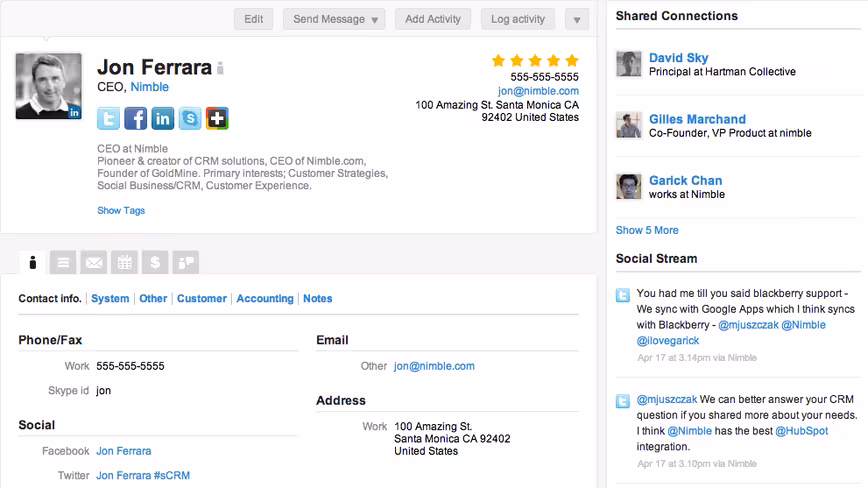This screenshot has width=868, height=488.
Task: Click the jon@nimble.com email in the header
Action: click(x=538, y=91)
